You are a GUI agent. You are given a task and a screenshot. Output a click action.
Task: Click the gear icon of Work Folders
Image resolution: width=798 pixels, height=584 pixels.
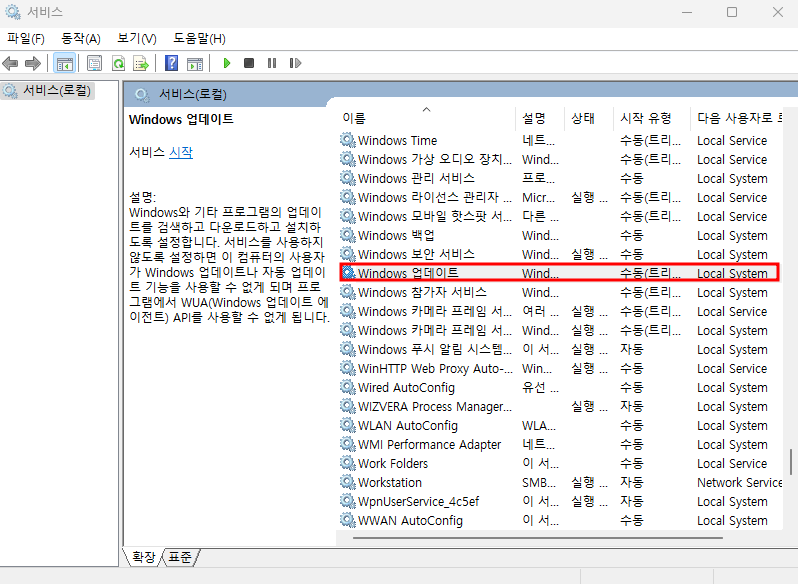pyautogui.click(x=348, y=463)
